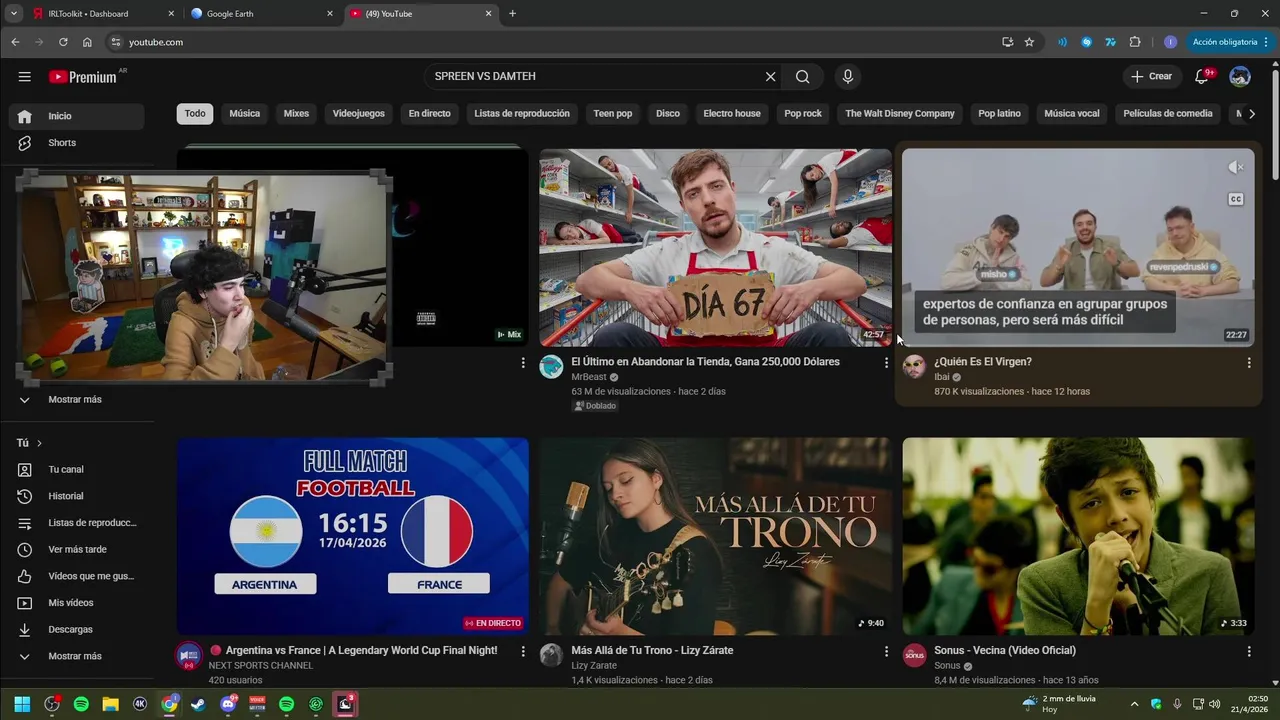Unmute the ¿Quién Es El Virgen? preview
Screen dimensions: 1280x720
click(1236, 168)
